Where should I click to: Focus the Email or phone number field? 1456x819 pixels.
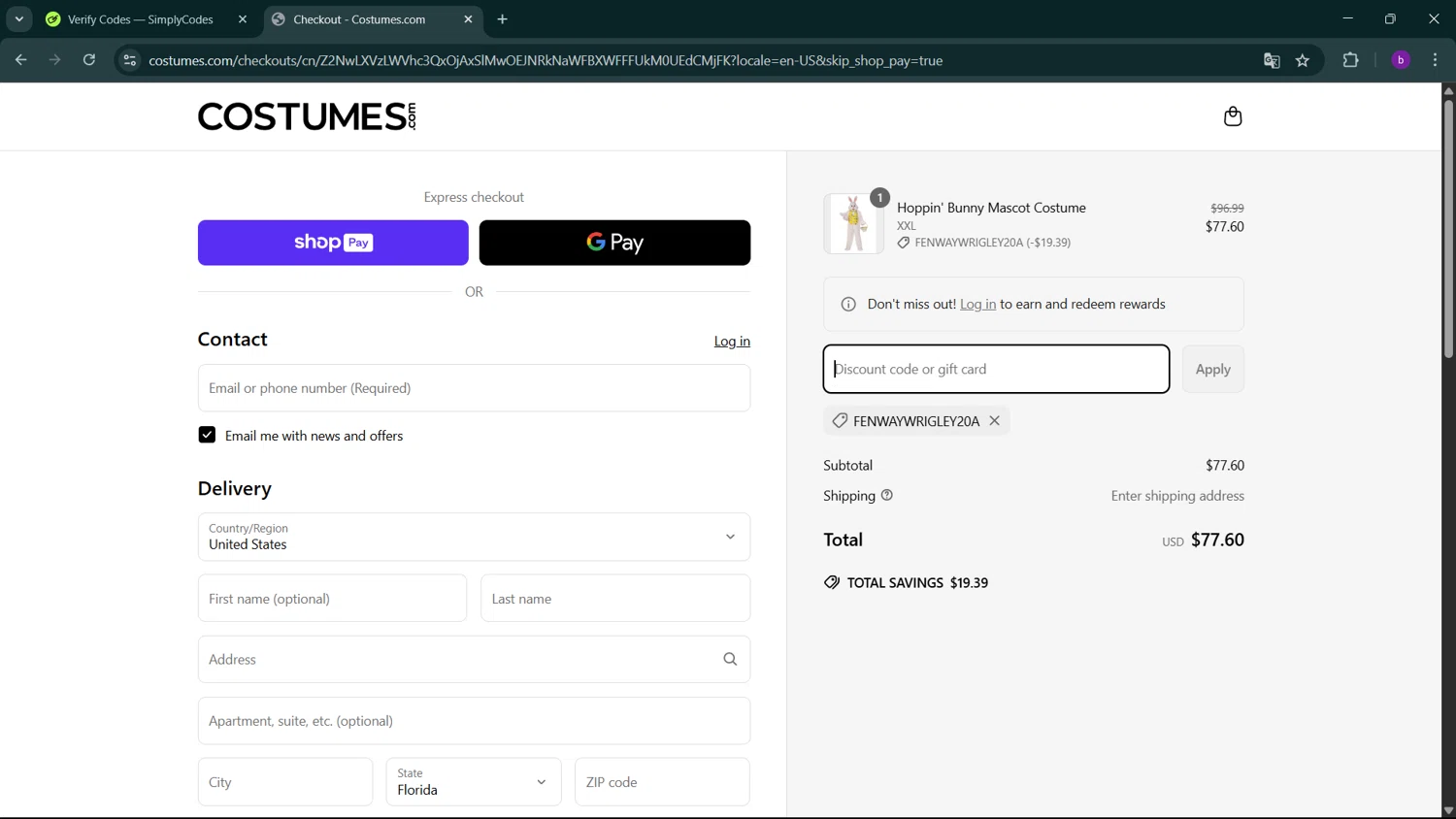[474, 388]
